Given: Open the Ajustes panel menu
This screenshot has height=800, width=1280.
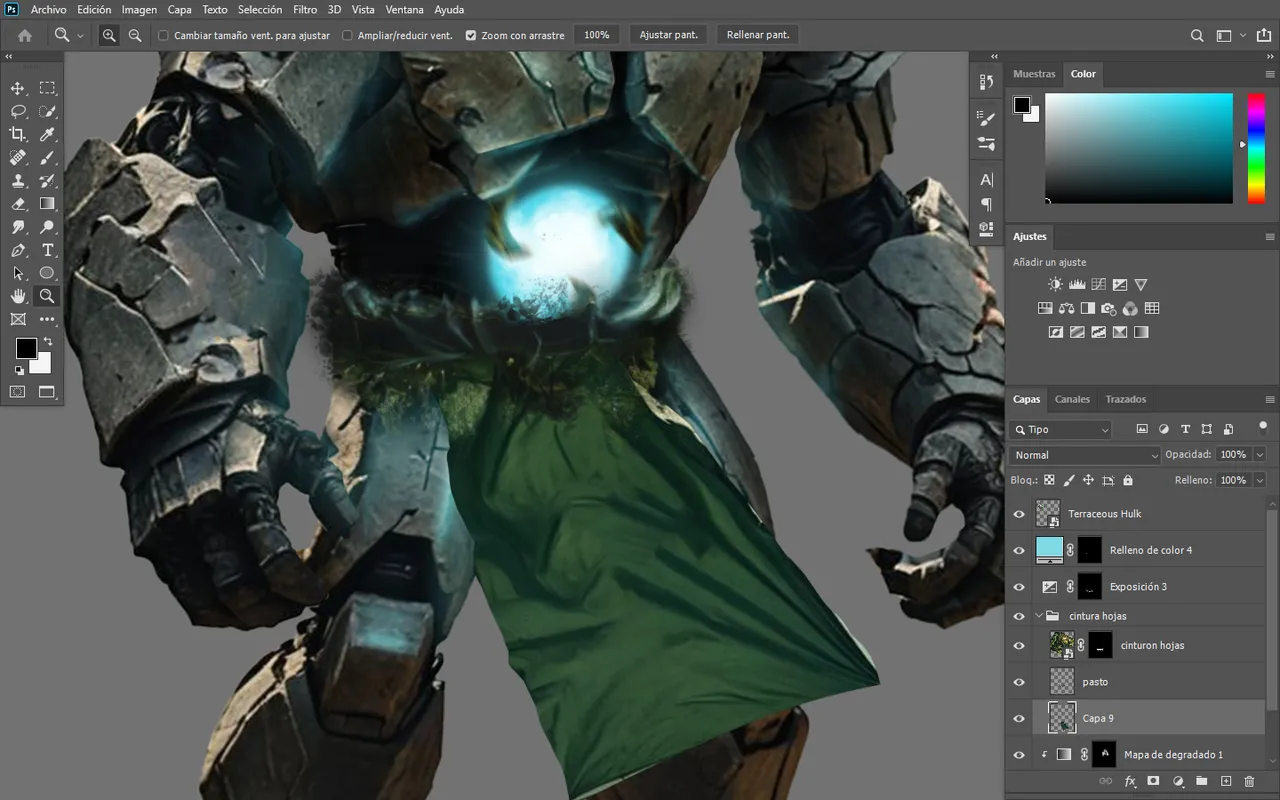Looking at the screenshot, I should click(1270, 237).
